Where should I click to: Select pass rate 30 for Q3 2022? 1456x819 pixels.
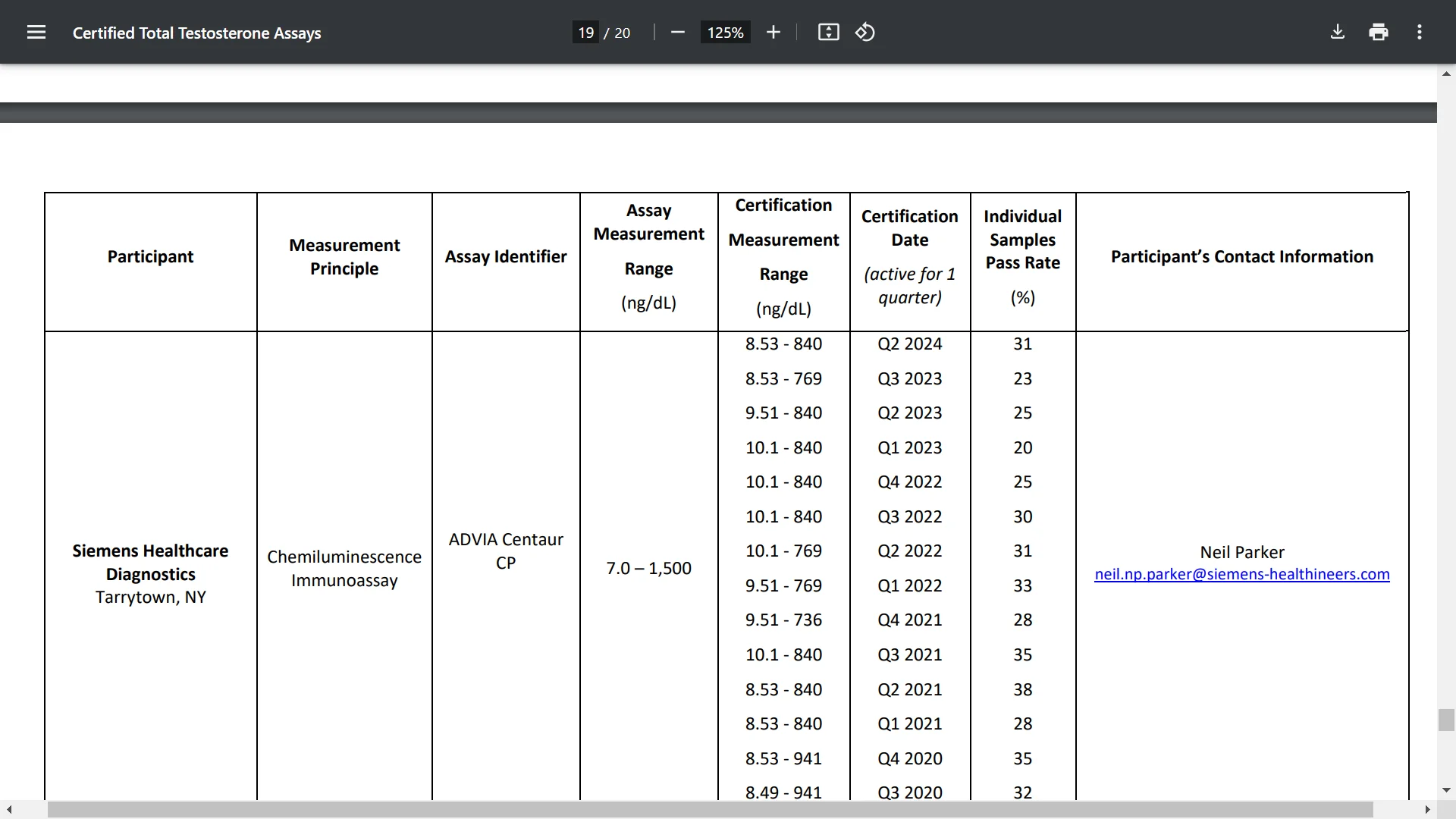pos(1023,516)
